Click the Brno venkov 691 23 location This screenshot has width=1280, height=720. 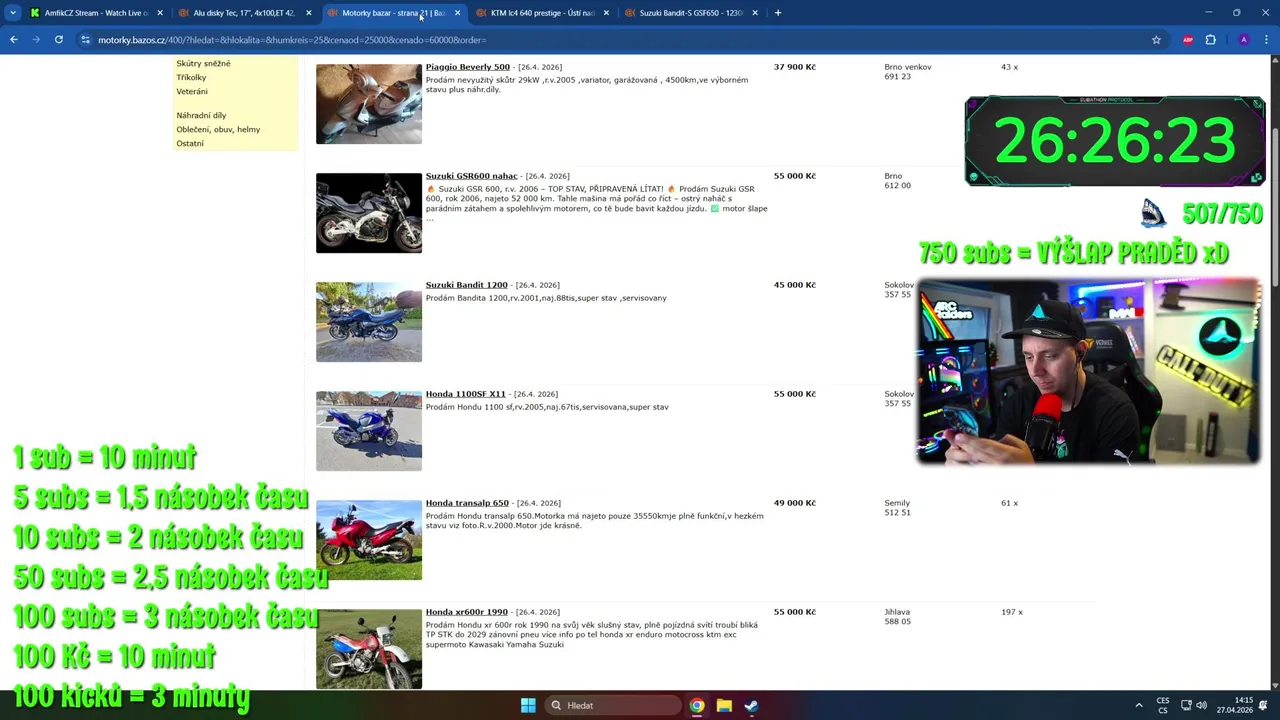point(907,72)
